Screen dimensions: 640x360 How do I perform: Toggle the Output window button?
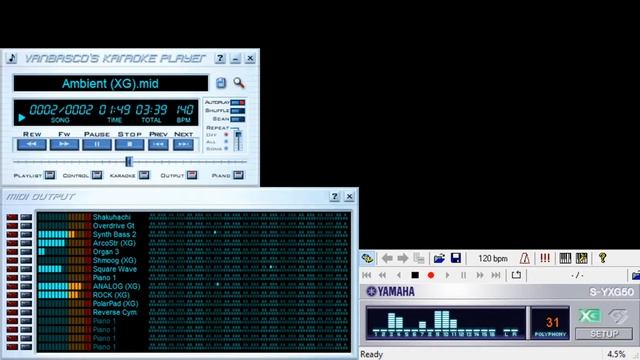tap(192, 175)
